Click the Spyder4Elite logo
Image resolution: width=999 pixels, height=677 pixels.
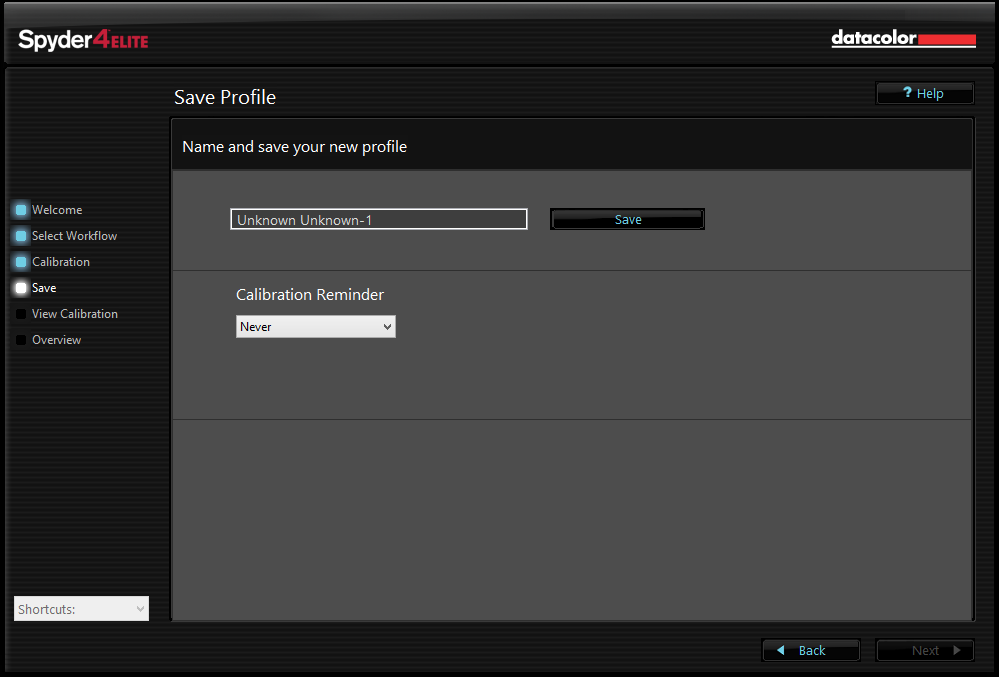click(x=82, y=40)
